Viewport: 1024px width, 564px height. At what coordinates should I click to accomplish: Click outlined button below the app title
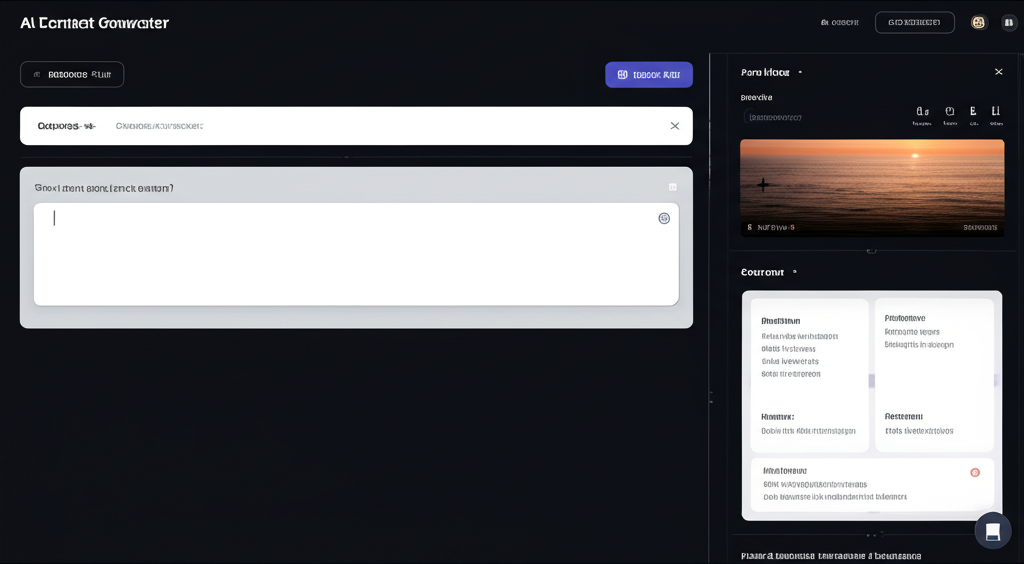(72, 74)
